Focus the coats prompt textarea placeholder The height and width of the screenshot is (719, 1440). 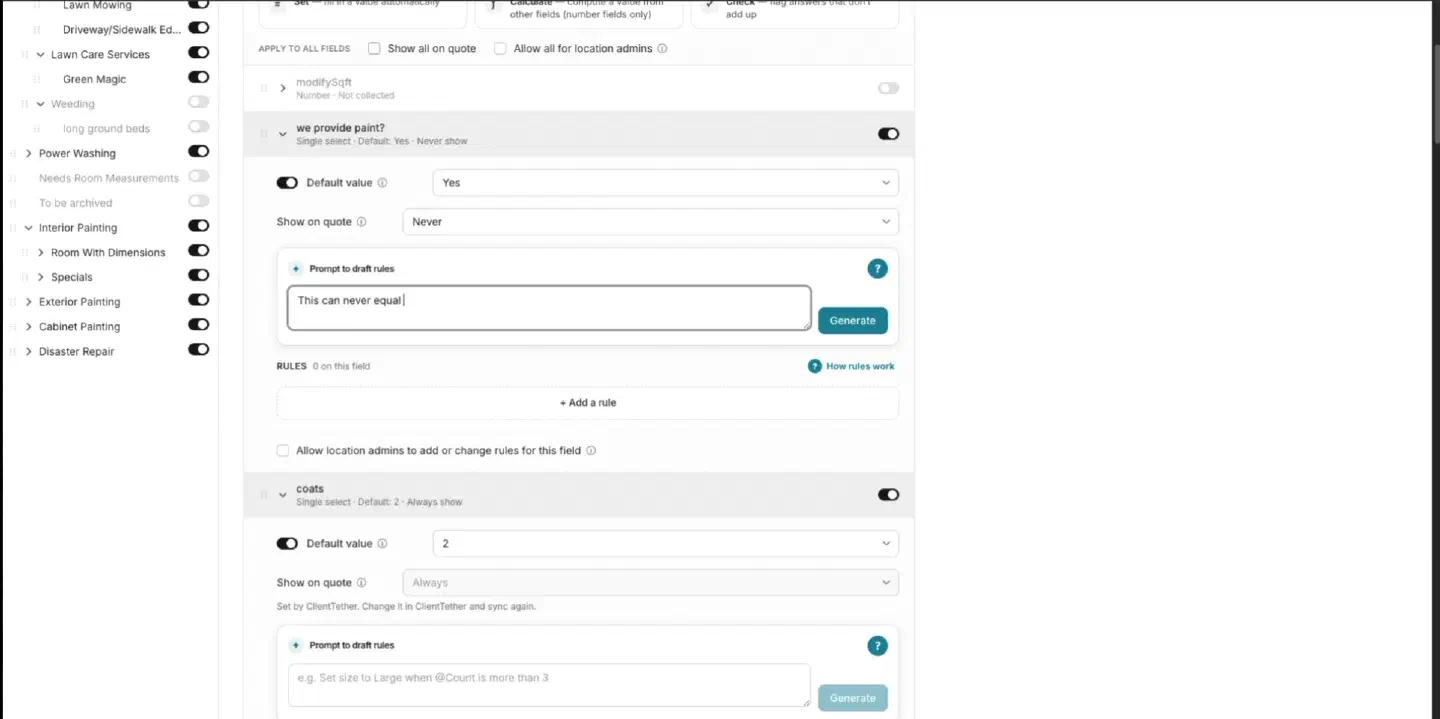tap(549, 685)
